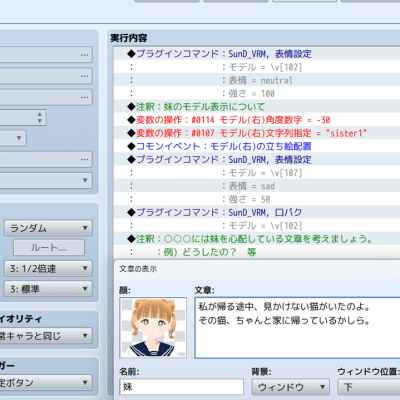Click the number stepper arrows in the conditions panel
The height and width of the screenshot is (400, 400).
pos(40,117)
